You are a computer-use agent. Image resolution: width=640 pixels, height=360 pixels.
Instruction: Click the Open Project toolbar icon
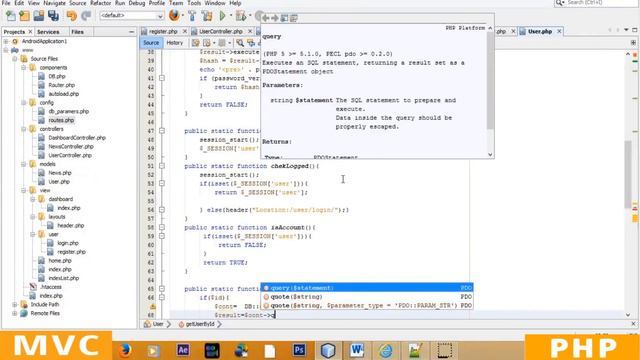click(39, 16)
